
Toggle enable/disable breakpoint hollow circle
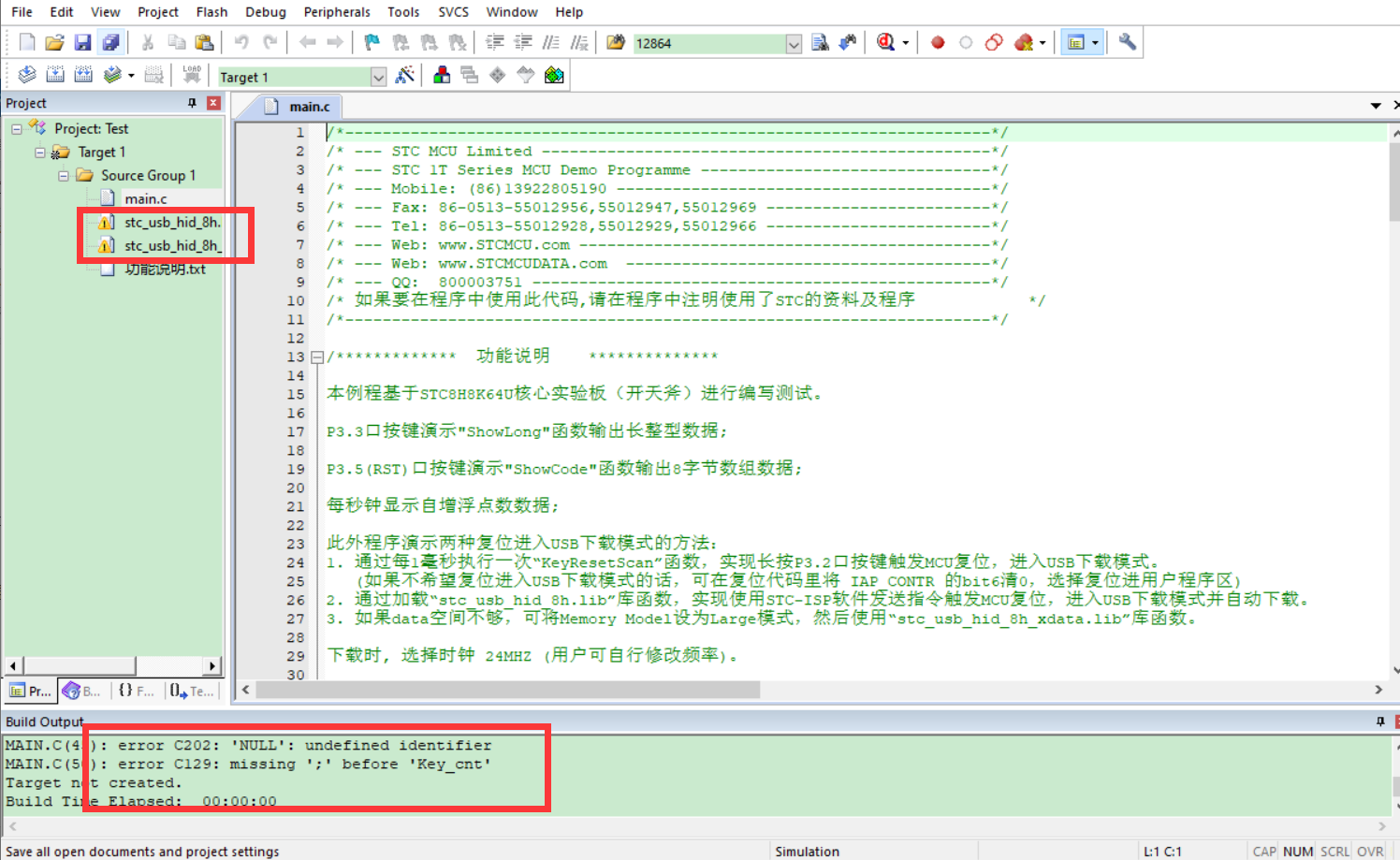point(966,42)
